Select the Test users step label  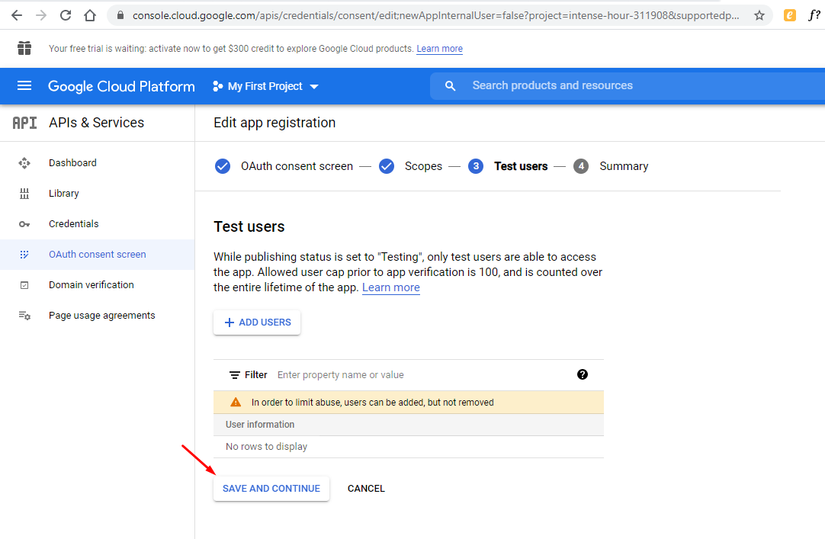[521, 166]
